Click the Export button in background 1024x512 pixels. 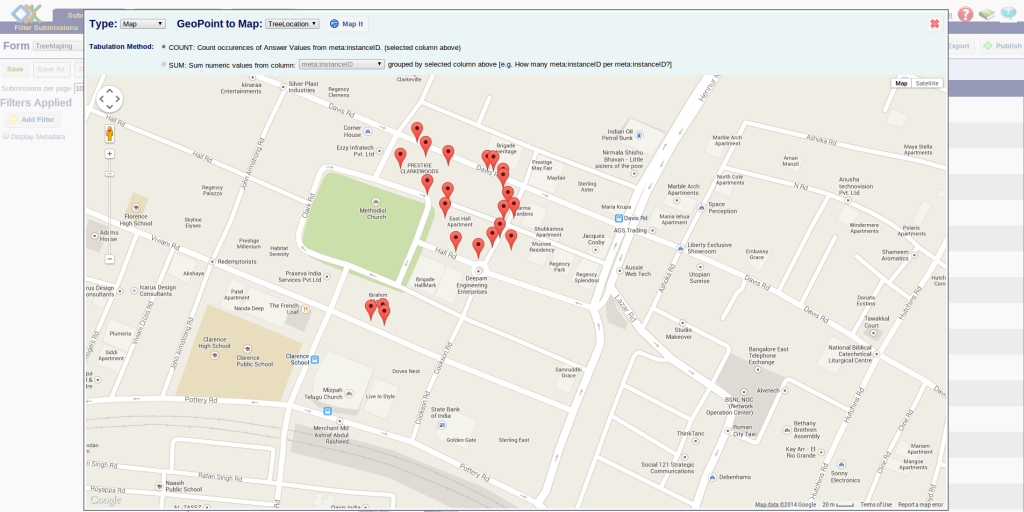961,46
